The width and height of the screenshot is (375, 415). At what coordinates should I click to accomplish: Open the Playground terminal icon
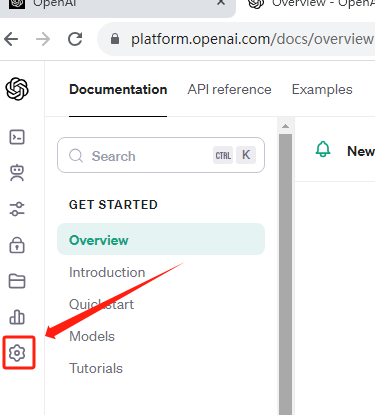(x=17, y=137)
